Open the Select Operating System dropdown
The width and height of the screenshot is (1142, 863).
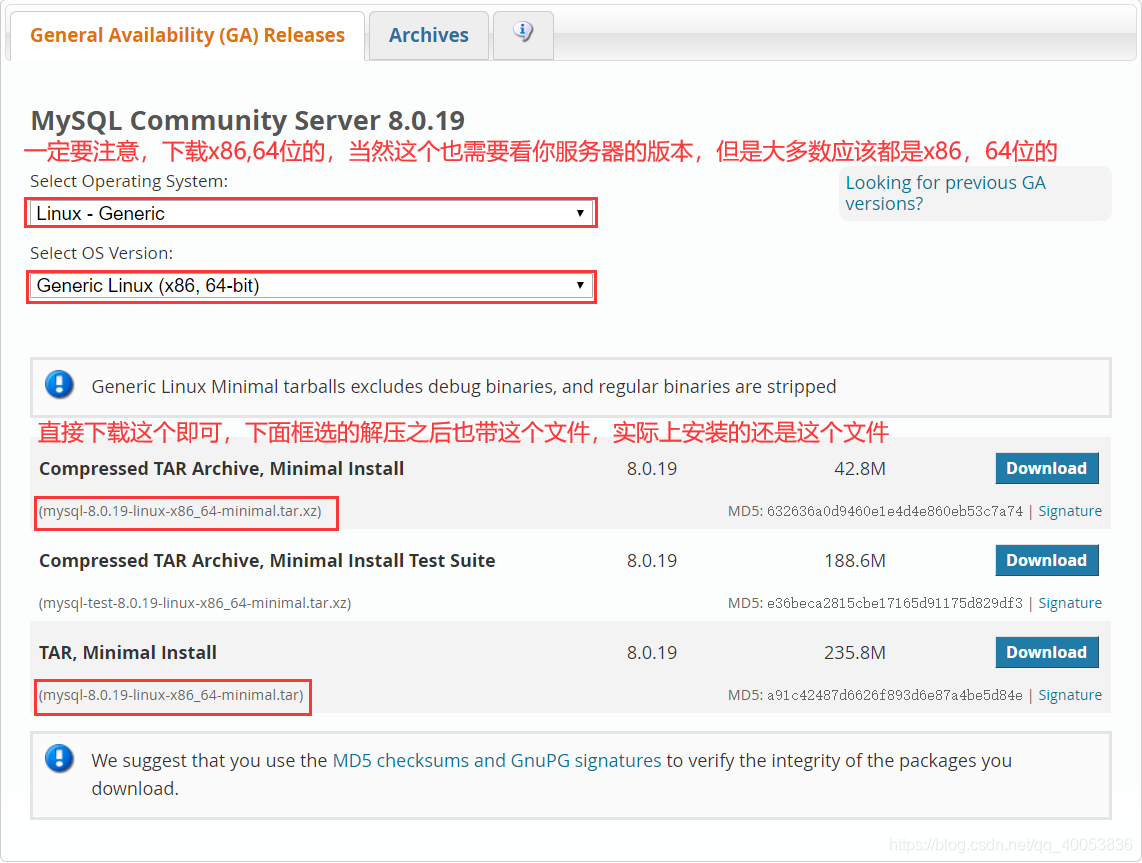point(311,213)
